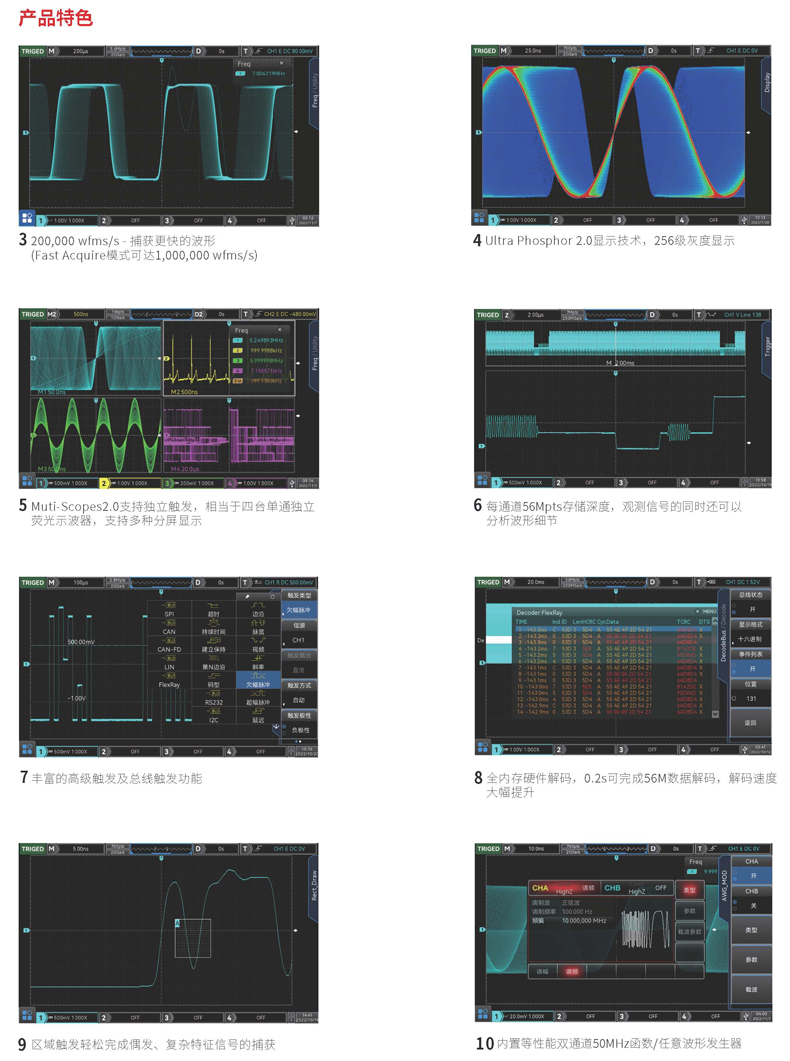Open MENU in the Decoder FlexRay window

(710, 612)
